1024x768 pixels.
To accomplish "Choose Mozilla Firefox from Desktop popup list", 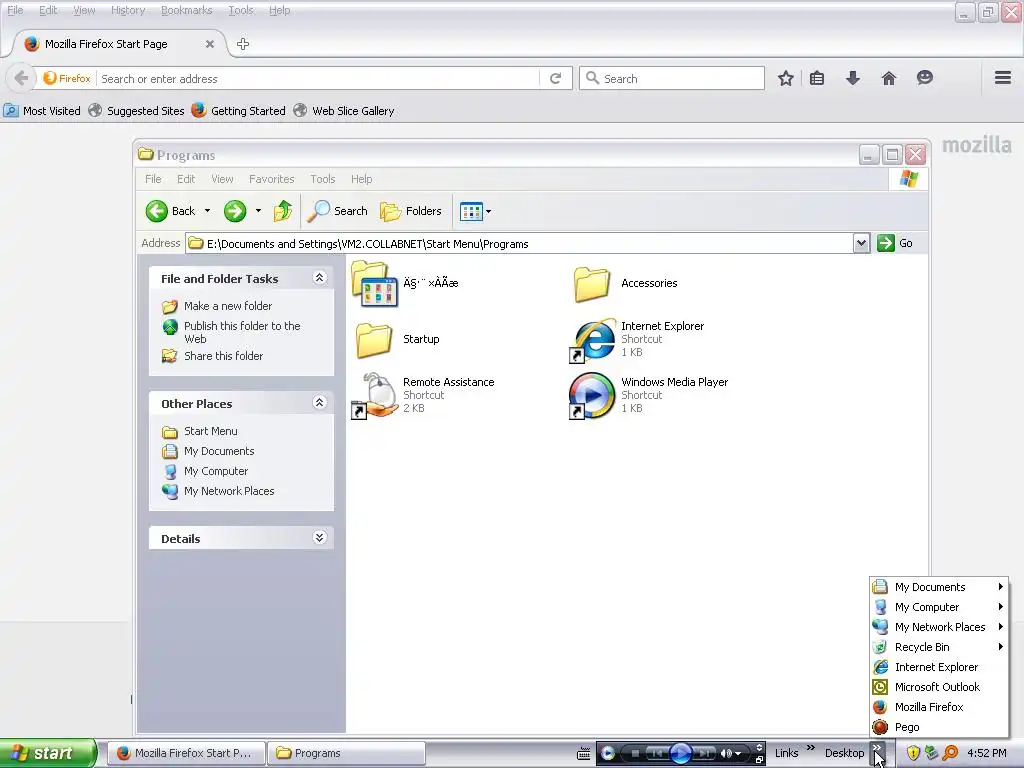I will click(939, 707).
